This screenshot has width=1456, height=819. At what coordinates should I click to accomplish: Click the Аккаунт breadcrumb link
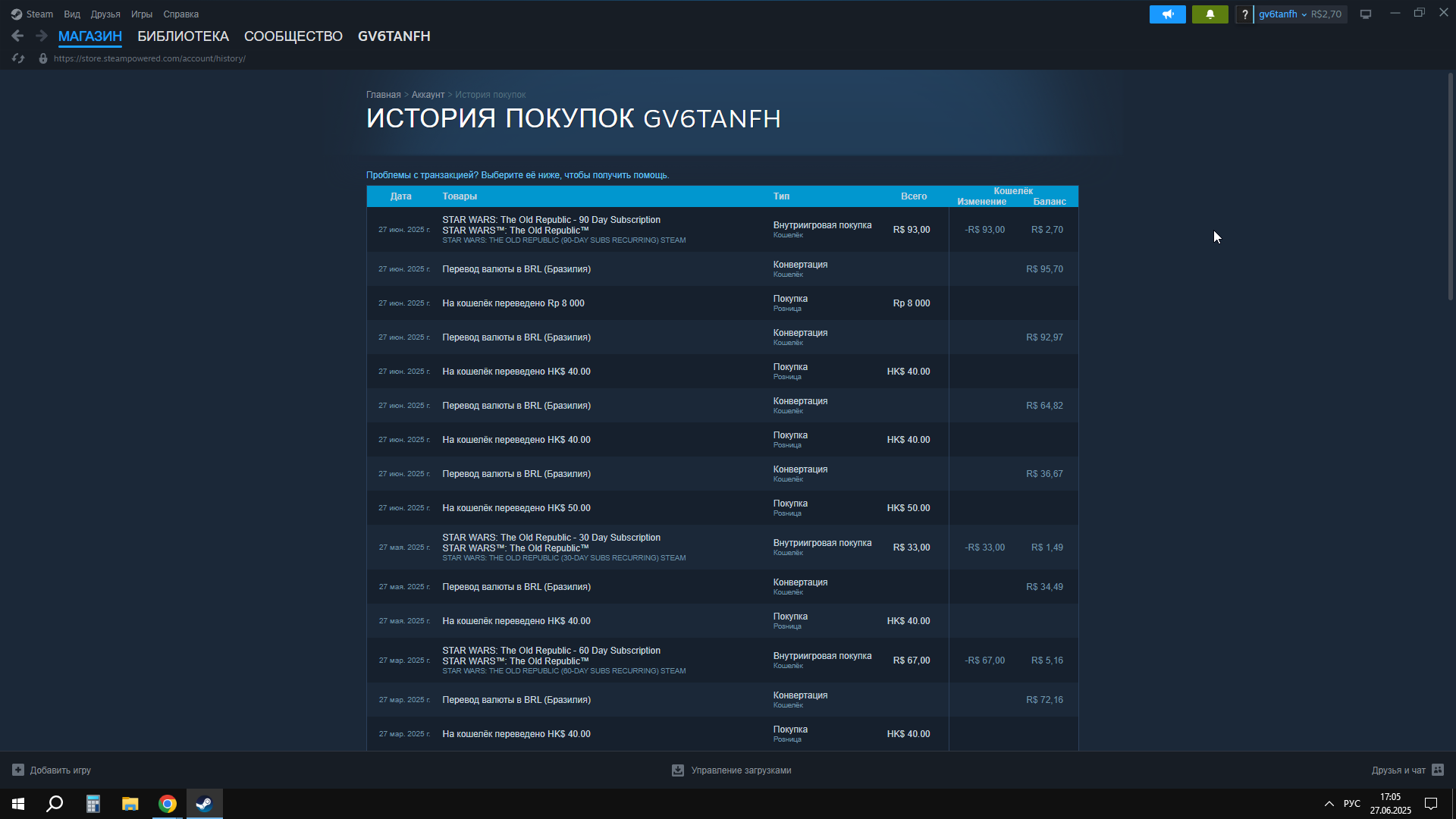[428, 95]
